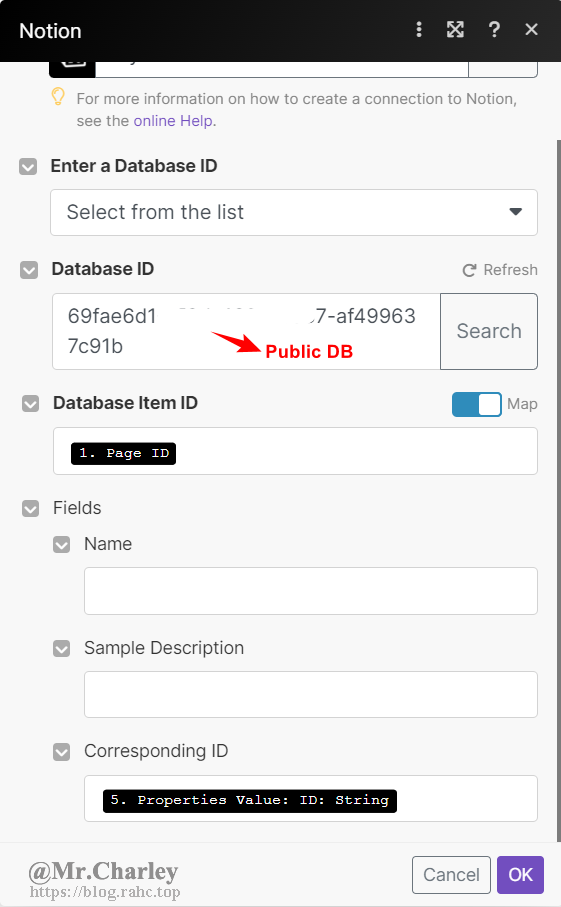Viewport: 561px width, 907px height.
Task: Click the Search button beside Database ID
Action: click(x=489, y=331)
